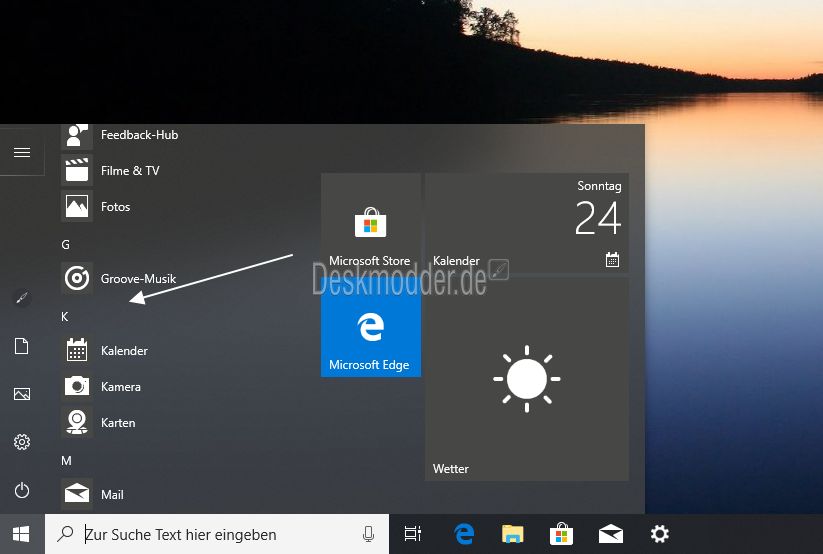823x554 pixels.
Task: Open Kalender in the app list
Action: pyautogui.click(x=105, y=350)
